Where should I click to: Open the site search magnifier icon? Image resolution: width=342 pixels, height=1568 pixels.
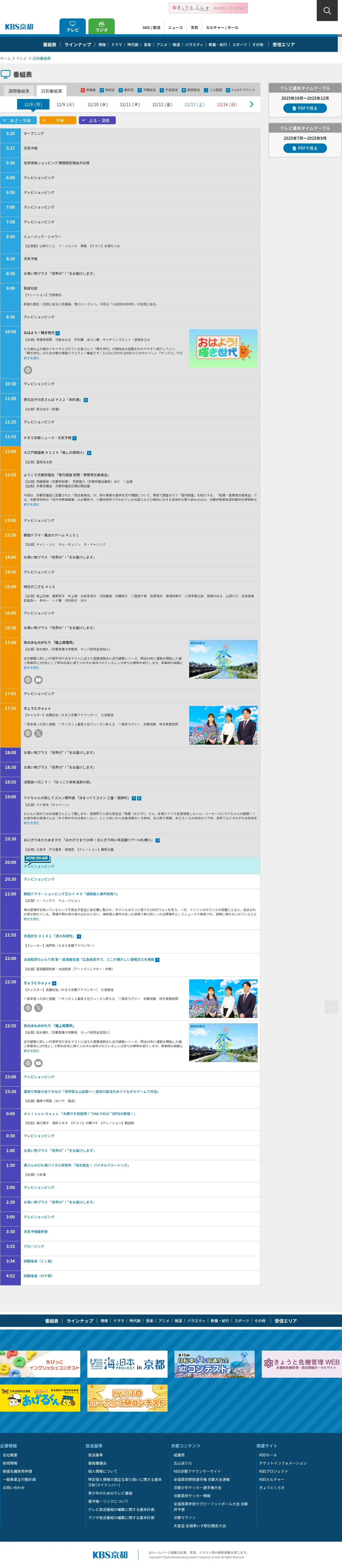(327, 10)
